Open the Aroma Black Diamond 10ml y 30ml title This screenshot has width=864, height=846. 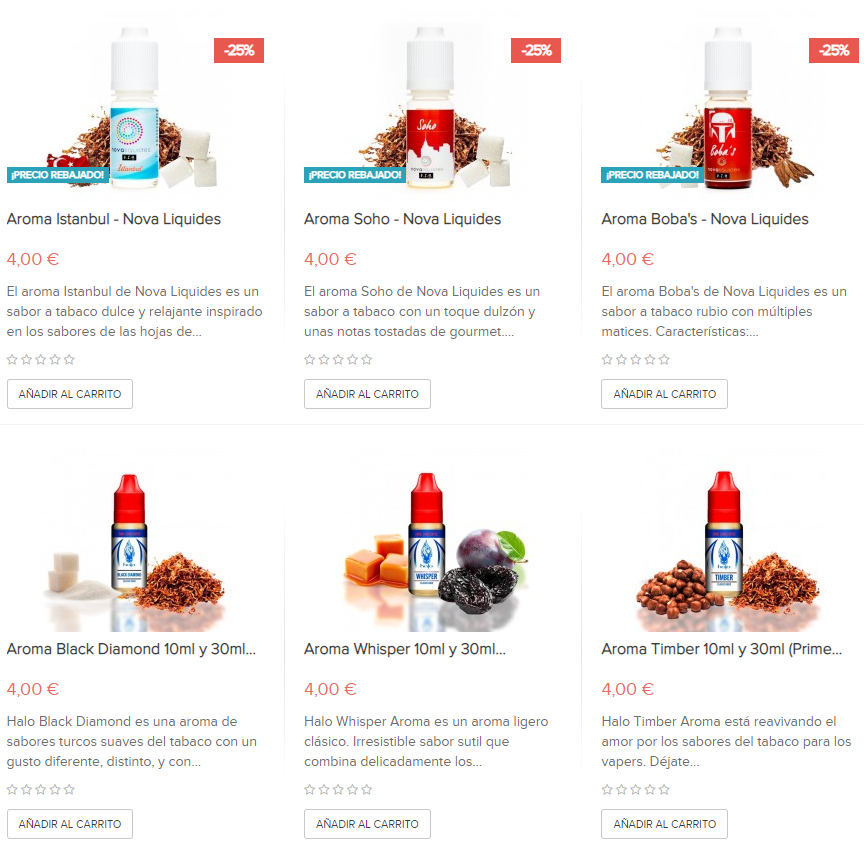(x=131, y=649)
